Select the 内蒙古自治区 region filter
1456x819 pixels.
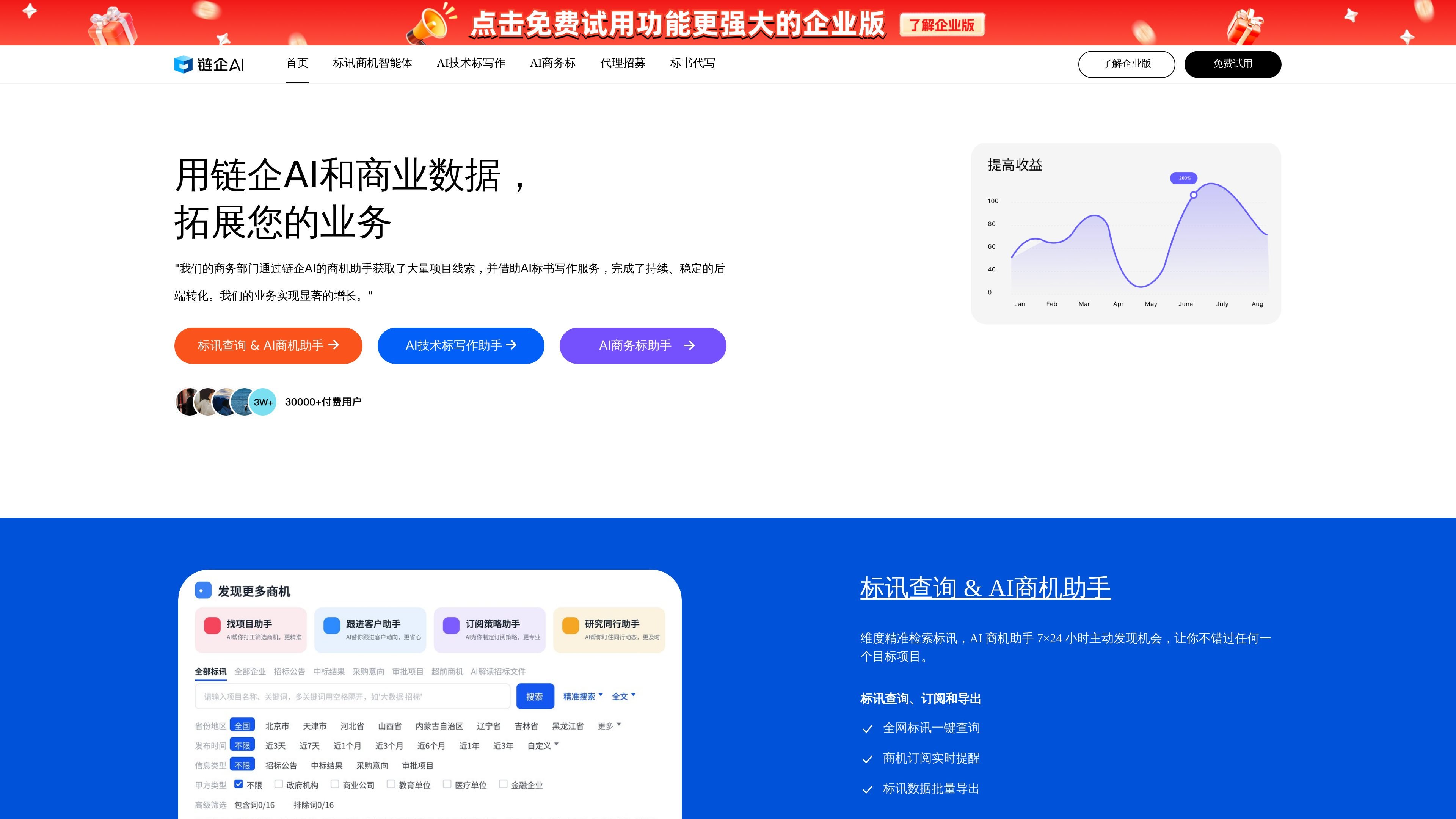pos(439,726)
